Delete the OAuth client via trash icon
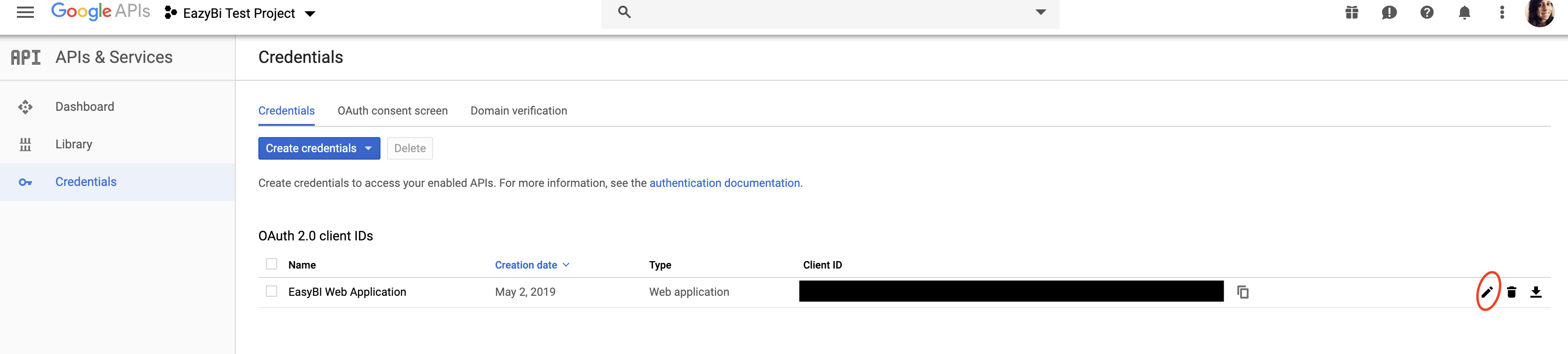Screen dimensions: 1568x354 tap(1511, 292)
